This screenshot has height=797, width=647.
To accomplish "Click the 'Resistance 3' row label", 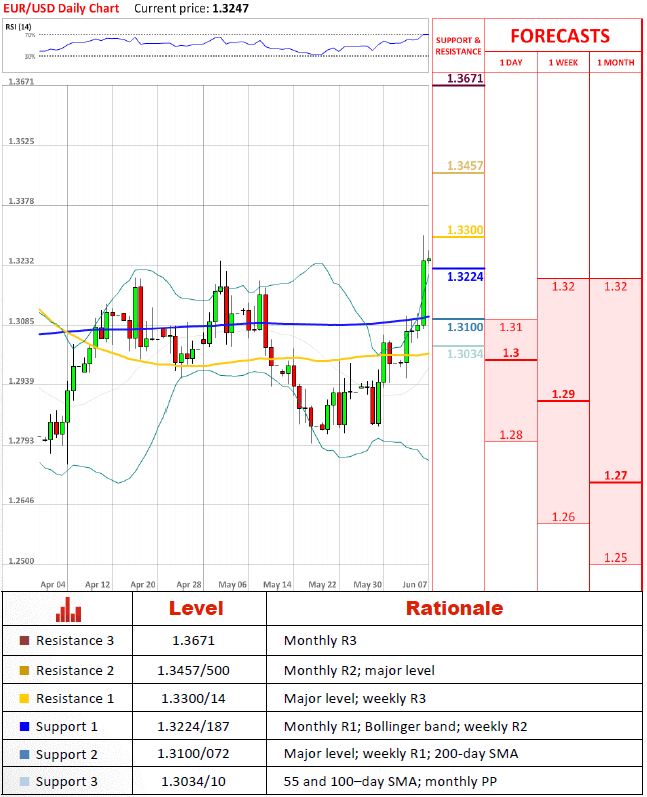I will click(x=75, y=640).
